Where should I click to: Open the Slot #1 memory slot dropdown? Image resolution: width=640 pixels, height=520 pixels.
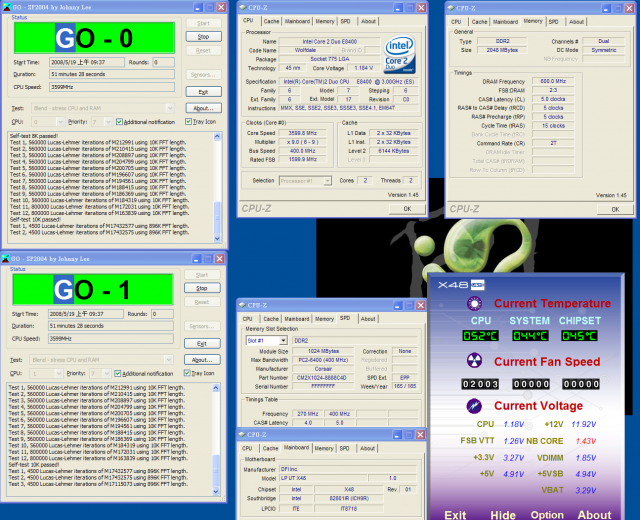click(283, 340)
